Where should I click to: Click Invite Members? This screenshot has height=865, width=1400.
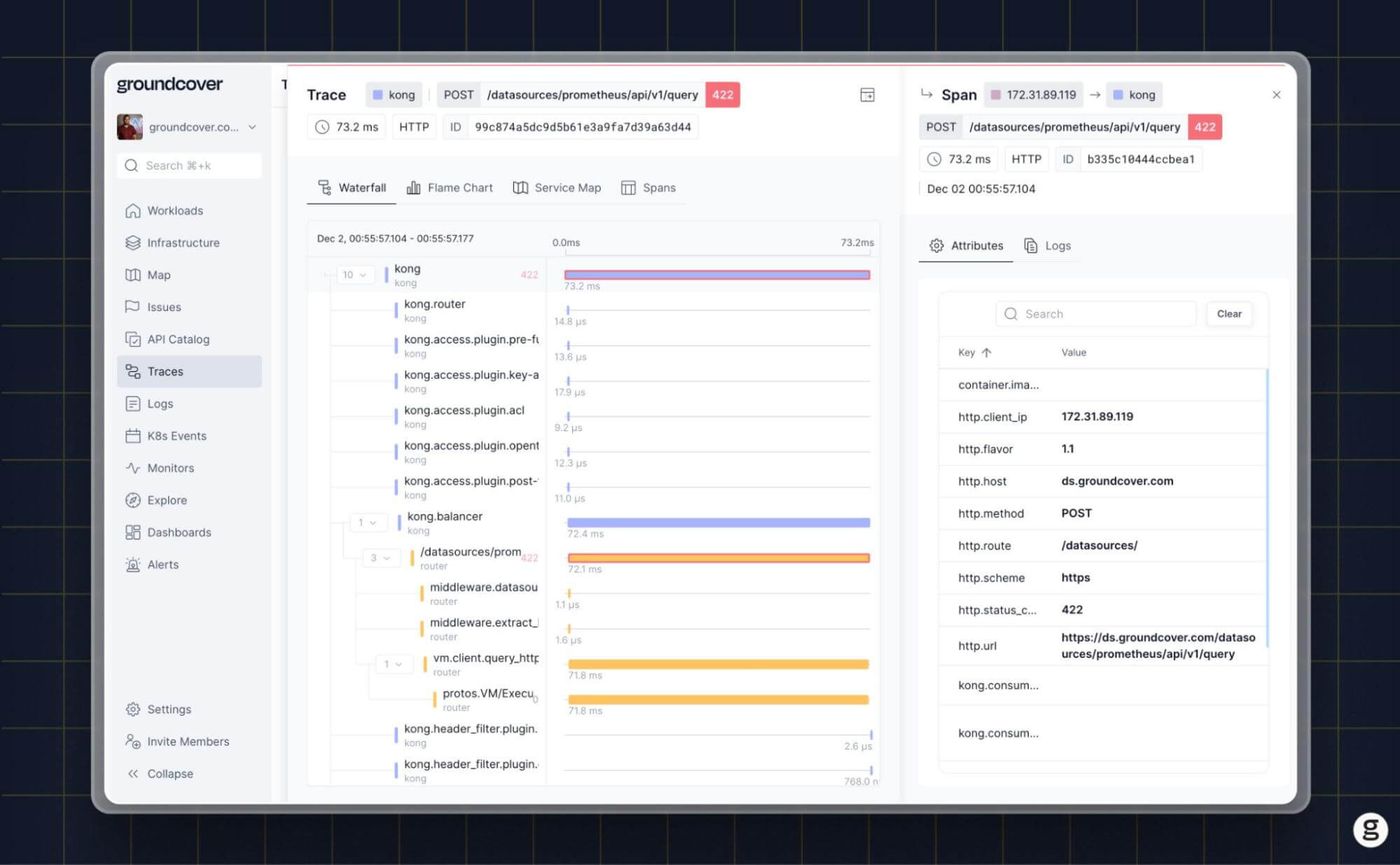coord(188,741)
